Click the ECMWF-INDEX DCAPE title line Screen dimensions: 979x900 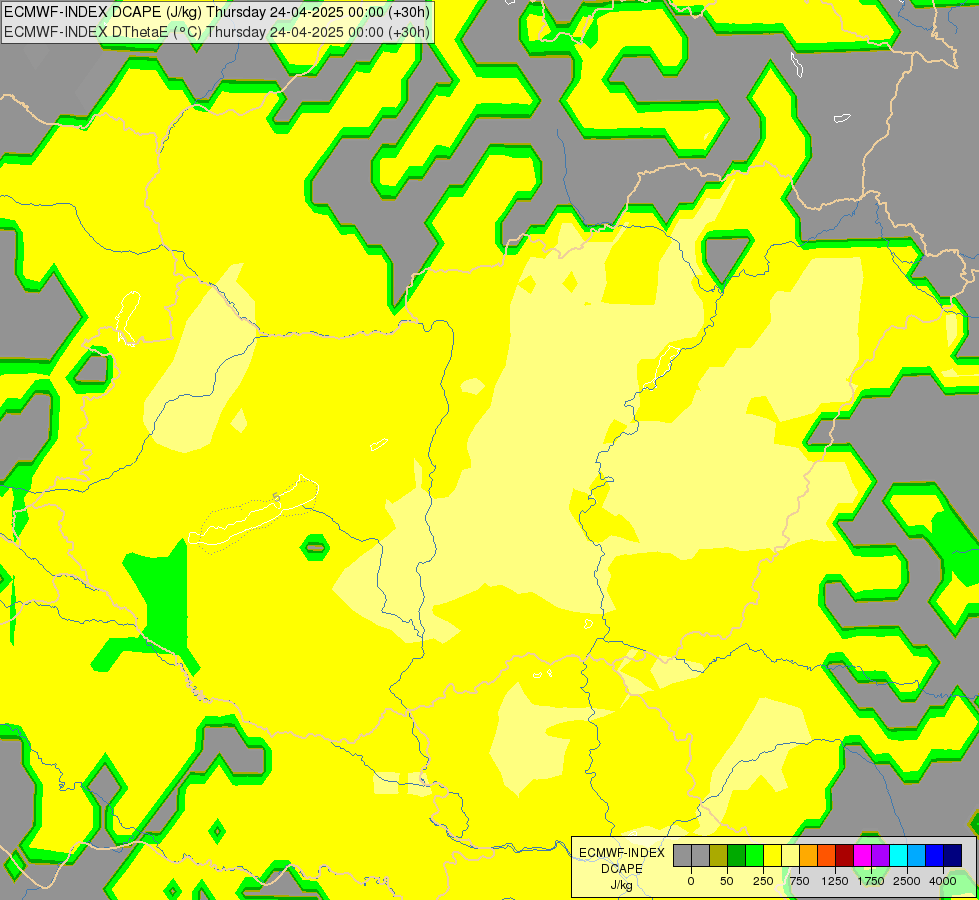click(x=217, y=12)
